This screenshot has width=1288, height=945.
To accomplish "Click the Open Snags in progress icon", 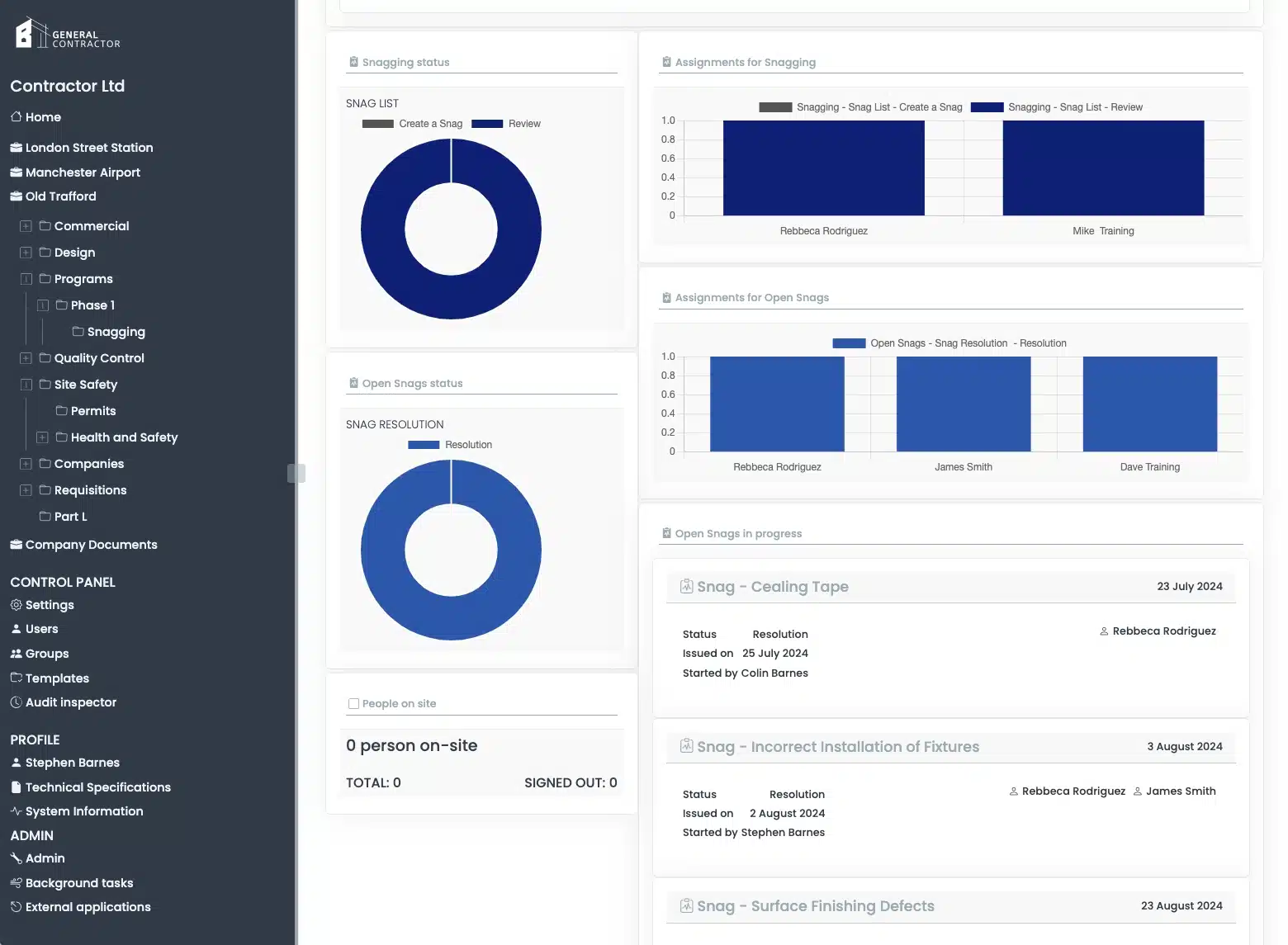I will pyautogui.click(x=666, y=533).
